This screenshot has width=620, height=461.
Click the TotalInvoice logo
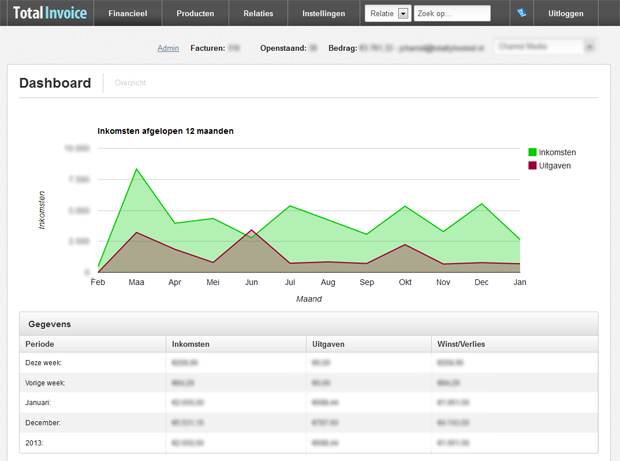pyautogui.click(x=50, y=13)
